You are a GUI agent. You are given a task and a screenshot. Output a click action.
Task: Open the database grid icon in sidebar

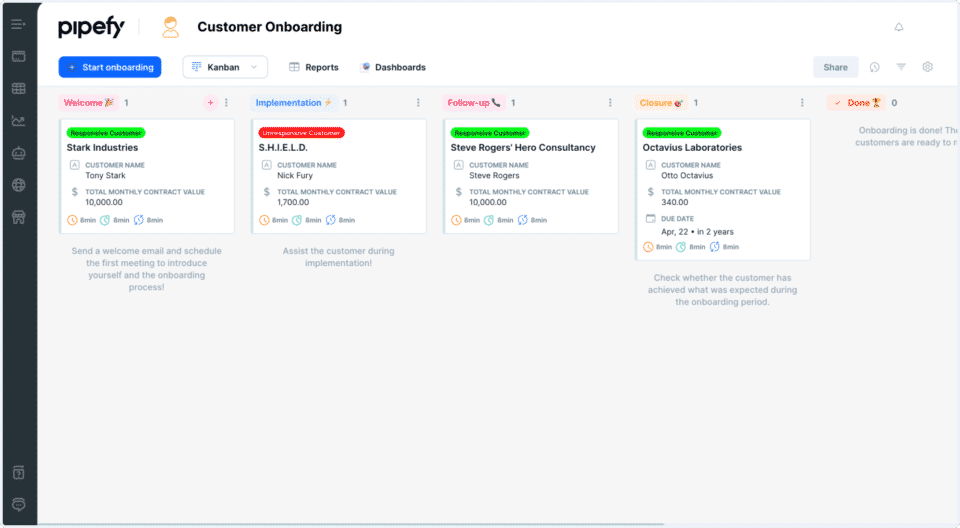[x=18, y=89]
